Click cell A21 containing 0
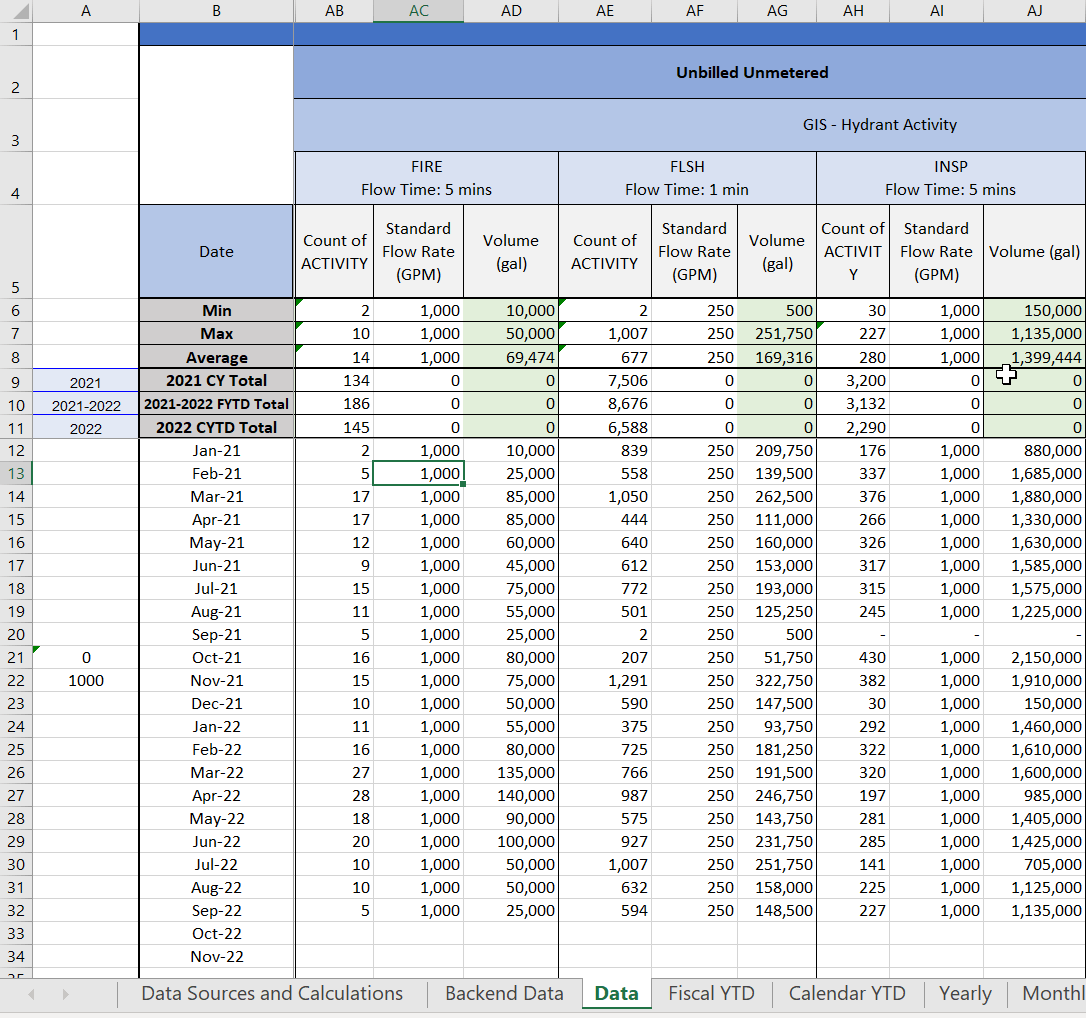Image resolution: width=1086 pixels, height=1018 pixels. tap(86, 657)
